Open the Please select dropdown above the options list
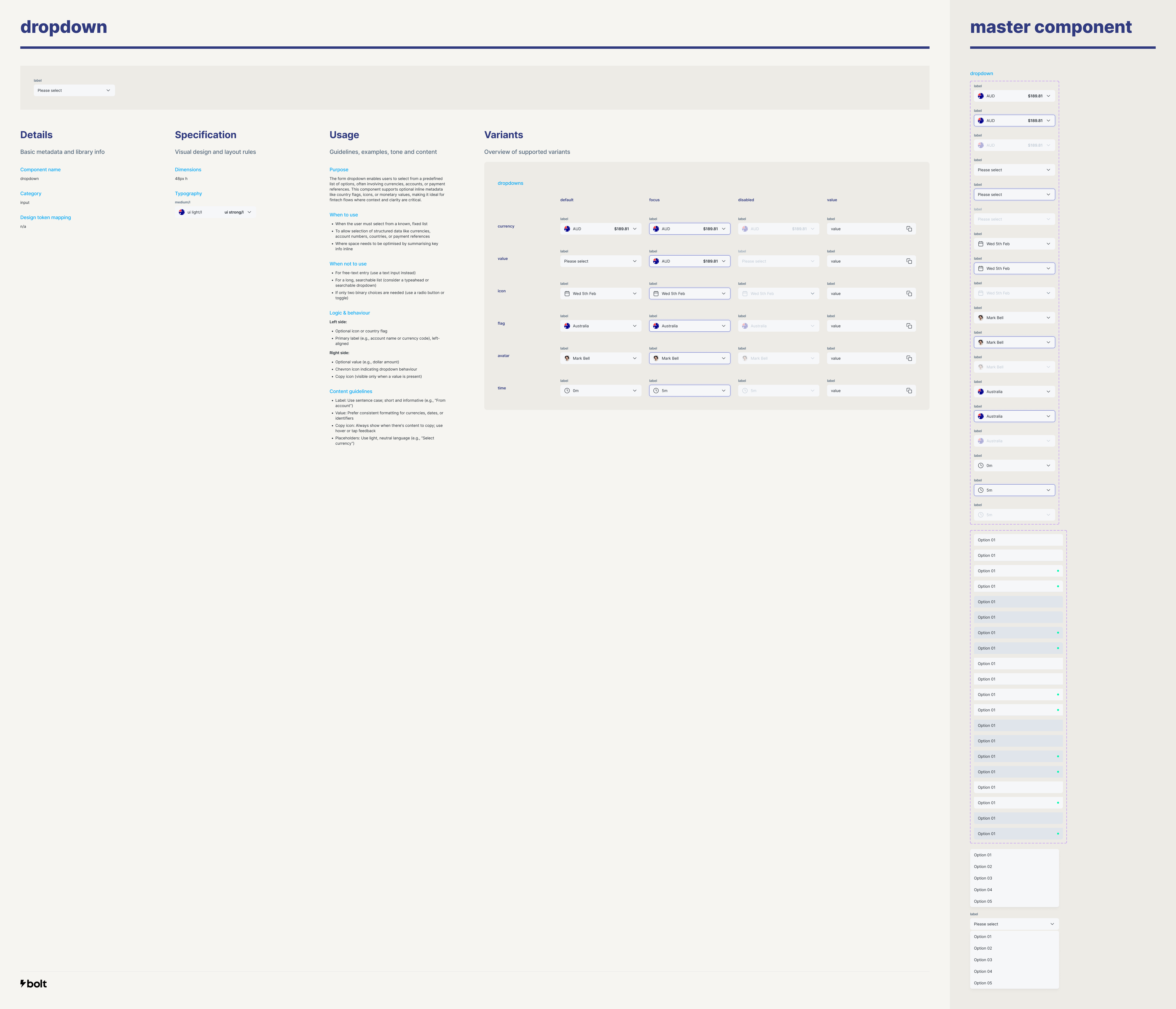This screenshot has width=1176, height=1009. pos(1015,924)
